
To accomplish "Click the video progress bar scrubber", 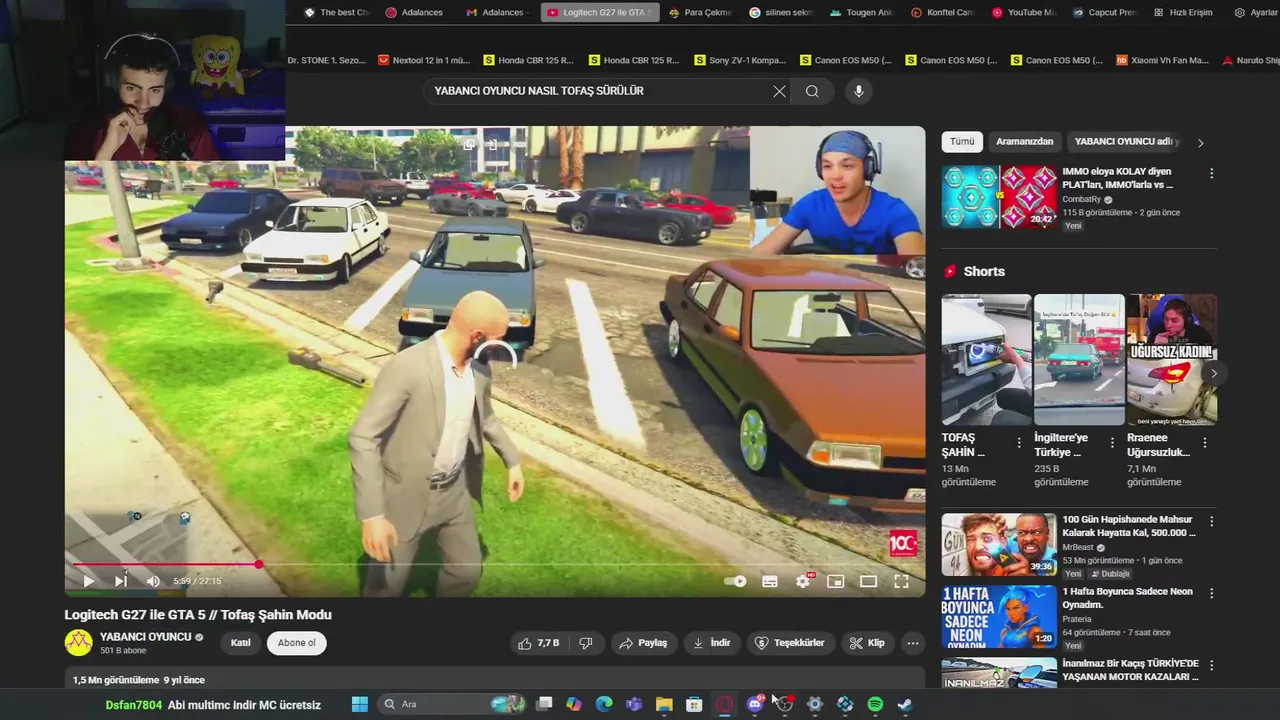I will [258, 565].
